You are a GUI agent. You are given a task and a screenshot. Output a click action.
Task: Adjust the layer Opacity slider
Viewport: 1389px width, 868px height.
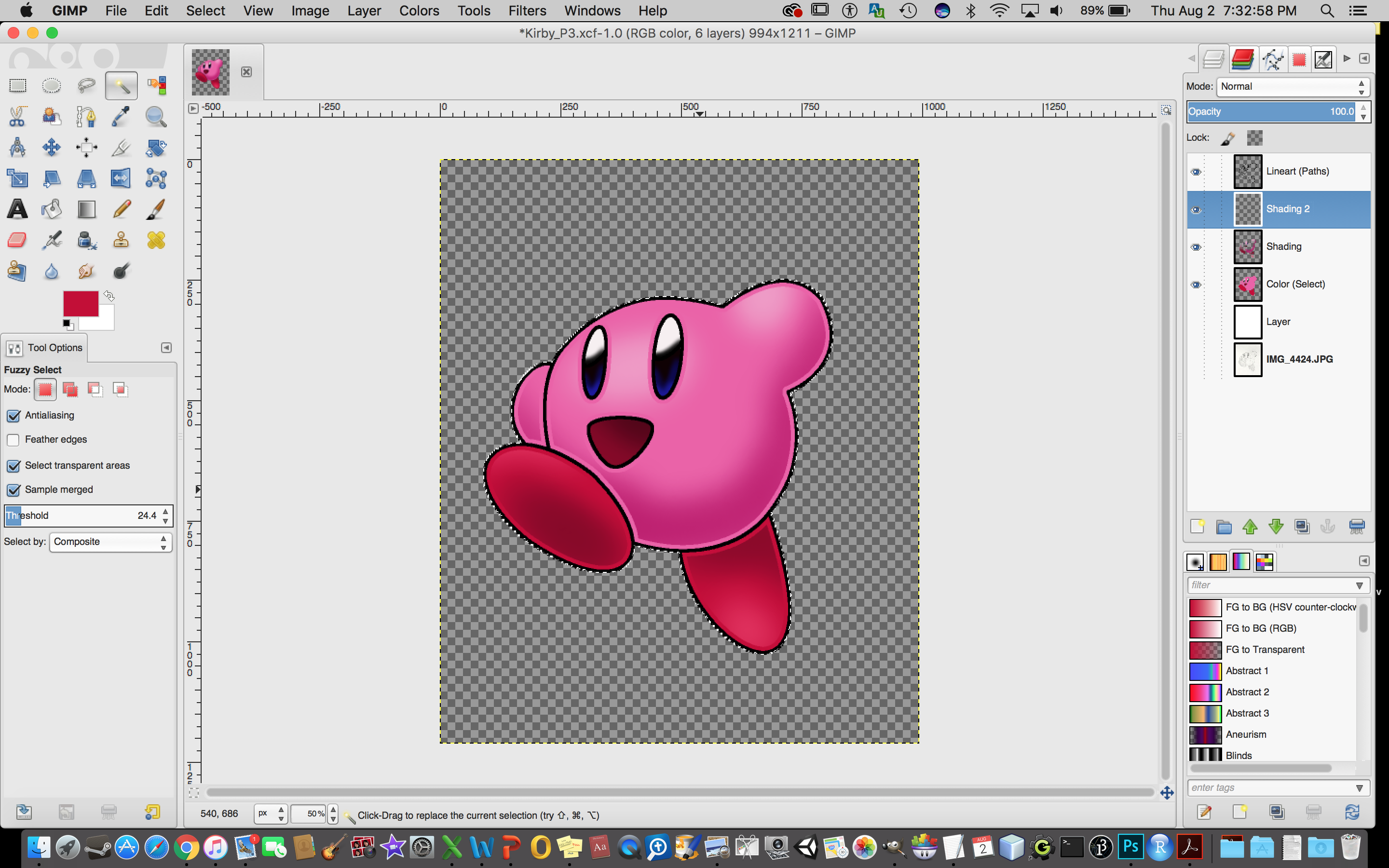point(1272,112)
